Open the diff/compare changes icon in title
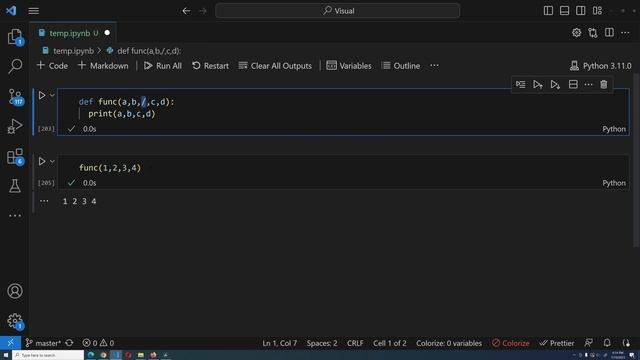The image size is (640, 360). pyautogui.click(x=593, y=33)
